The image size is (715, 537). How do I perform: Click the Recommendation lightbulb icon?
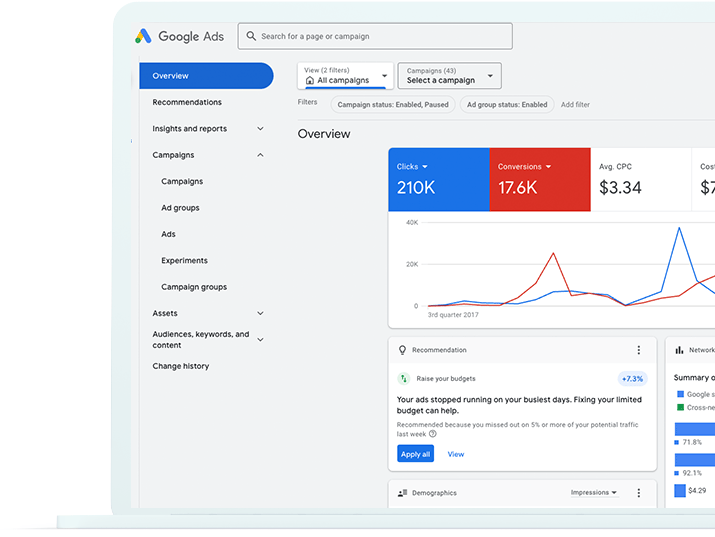[x=403, y=350]
